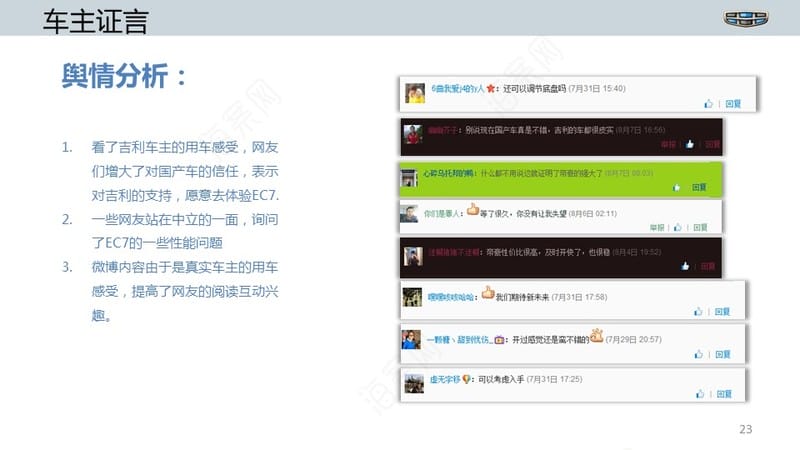Open username link on the 7月31日 17:58 comment

451,297
